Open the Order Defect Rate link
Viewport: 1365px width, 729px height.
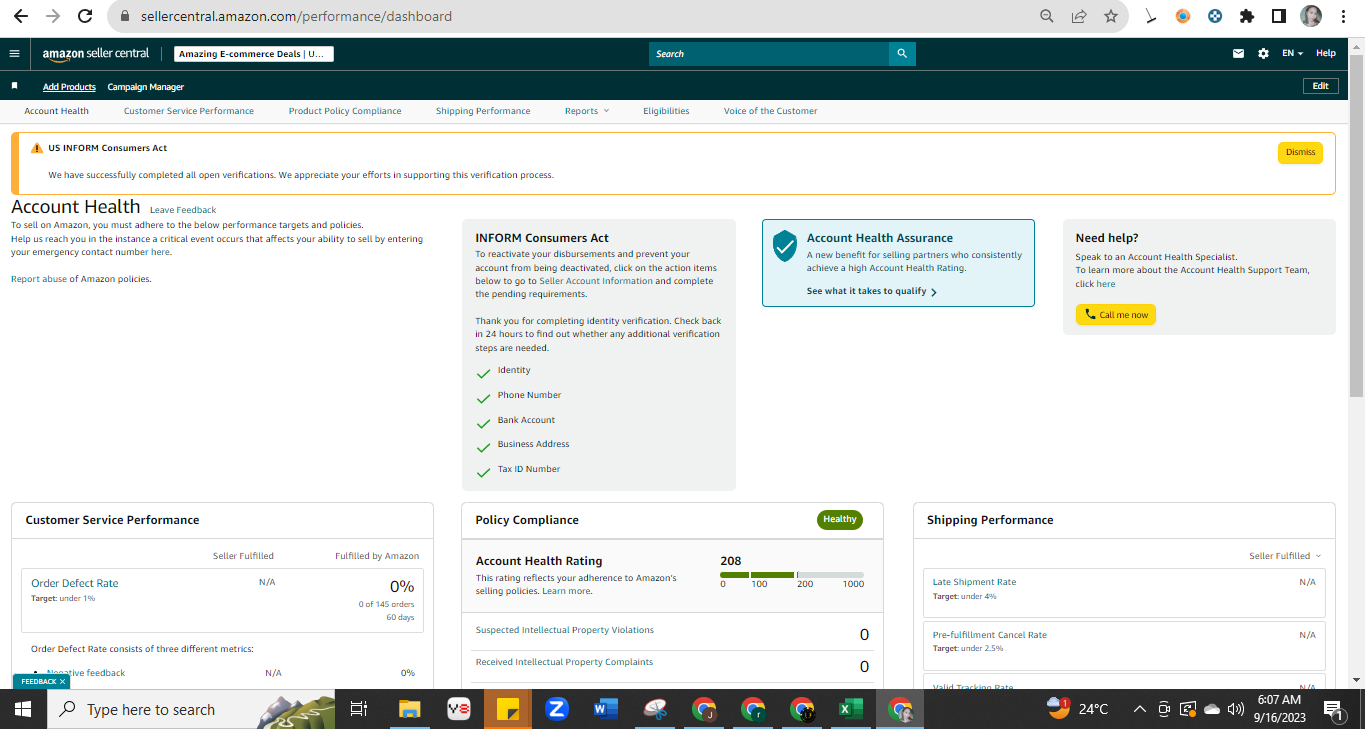pyautogui.click(x=75, y=583)
